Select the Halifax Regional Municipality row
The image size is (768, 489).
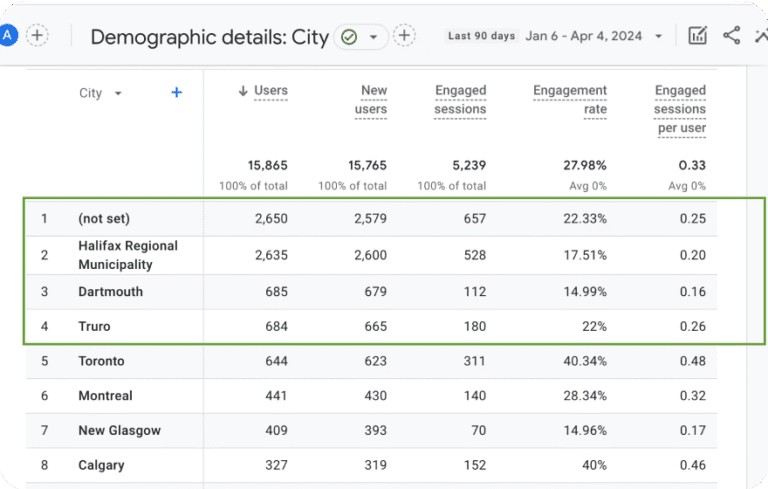(128, 255)
